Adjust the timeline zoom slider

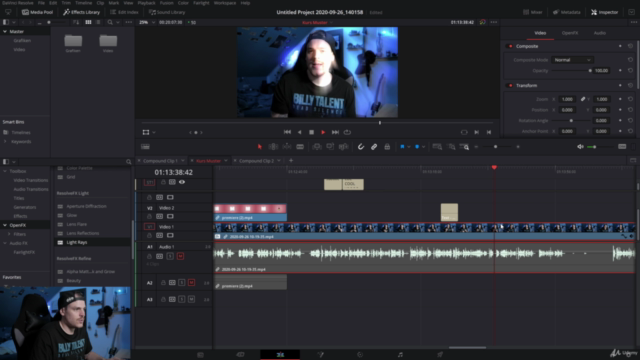(496, 147)
